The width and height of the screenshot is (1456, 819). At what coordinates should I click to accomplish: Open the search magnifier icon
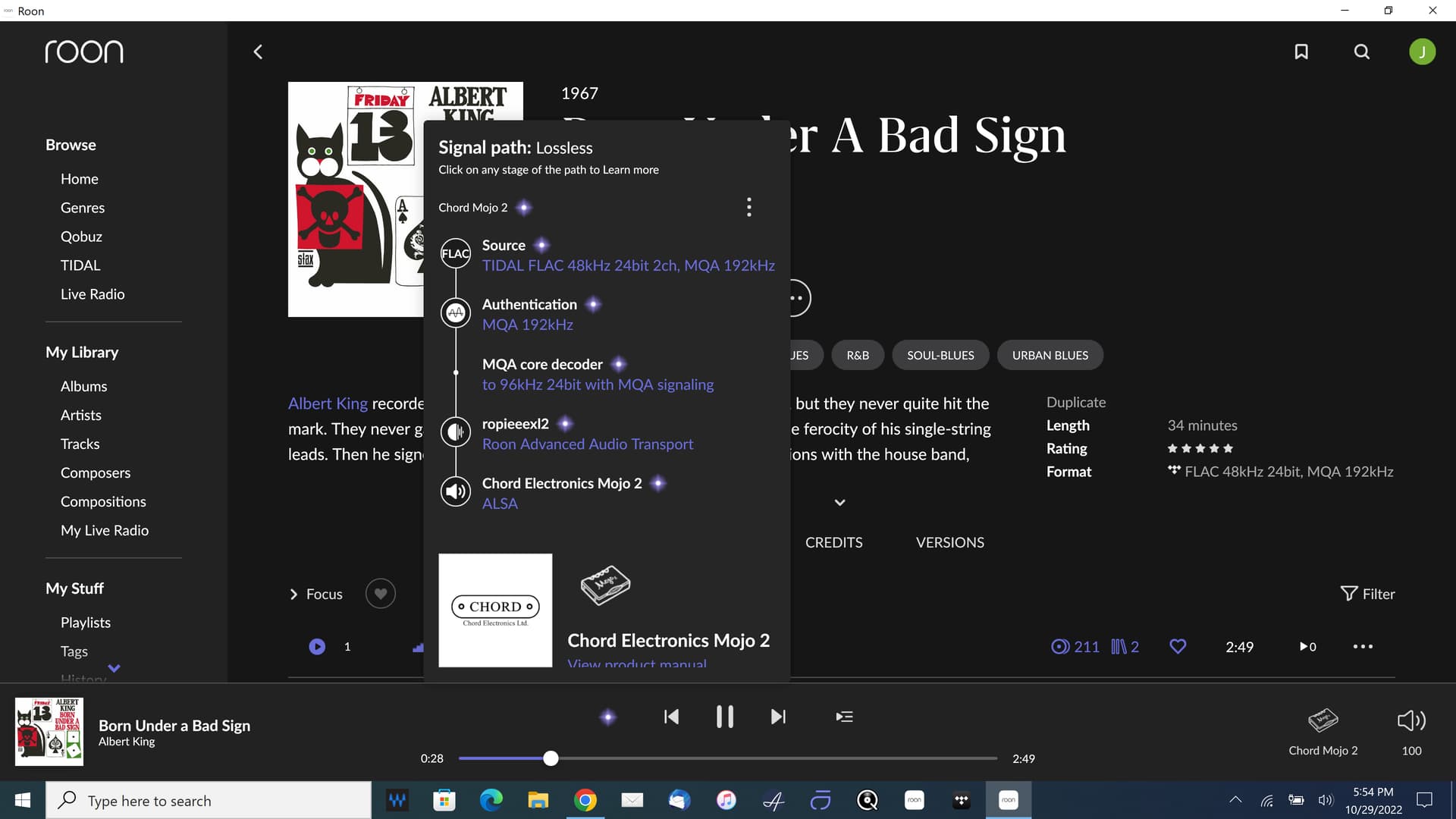click(1362, 52)
